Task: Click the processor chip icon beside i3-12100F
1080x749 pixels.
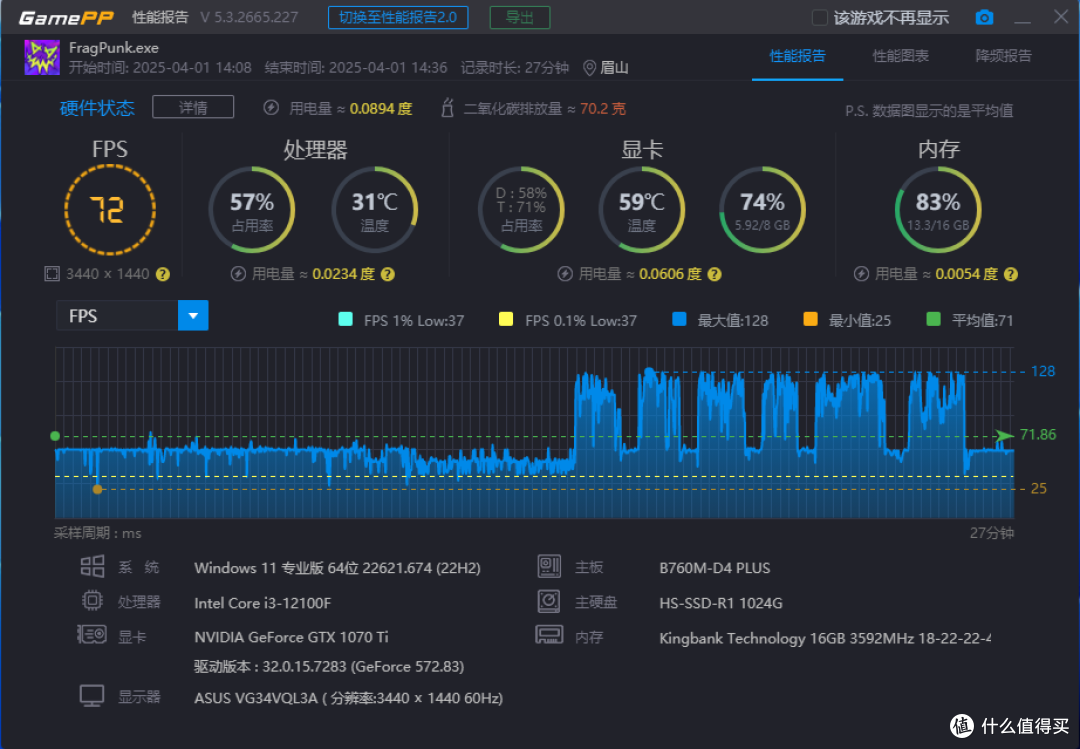Action: pos(92,601)
